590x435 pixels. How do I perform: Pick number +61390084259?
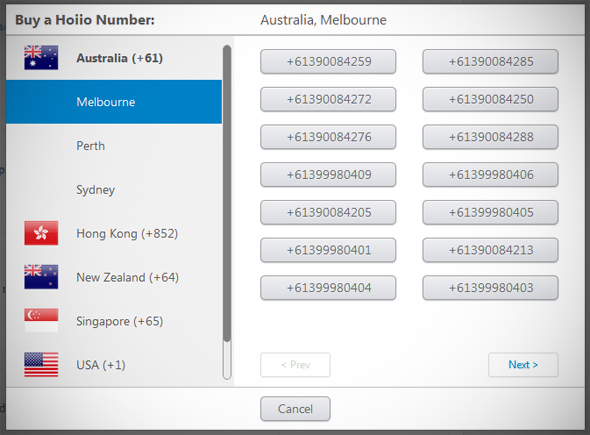[328, 61]
